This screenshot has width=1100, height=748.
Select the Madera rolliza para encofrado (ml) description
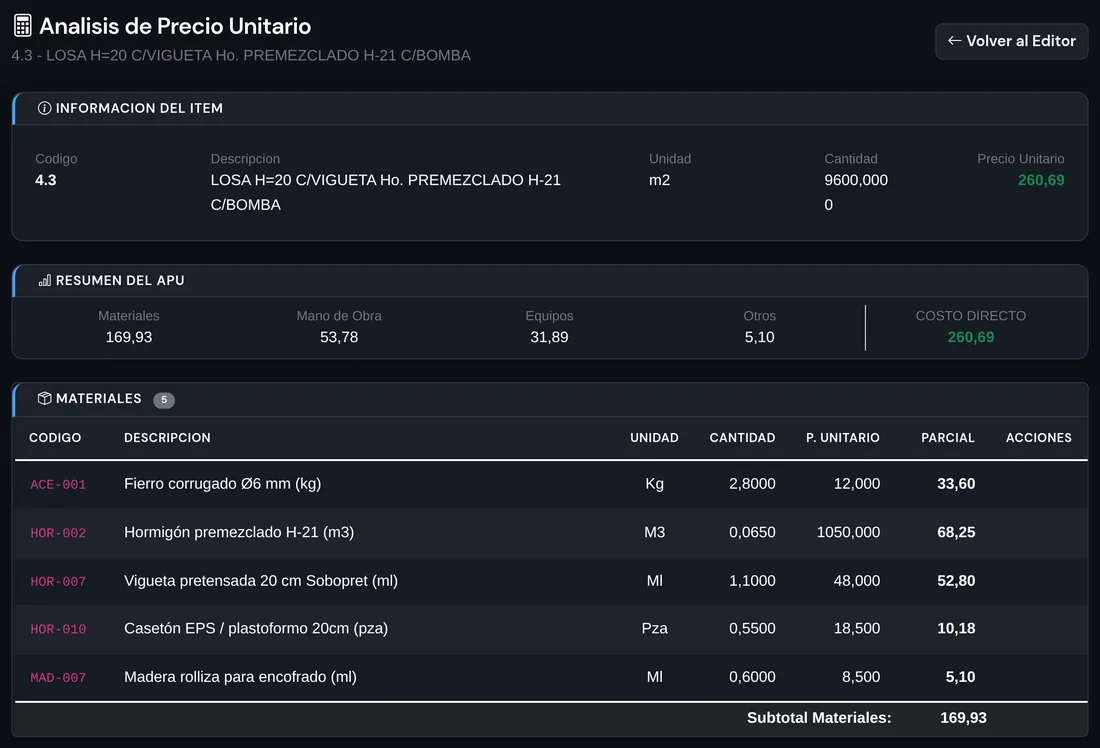click(241, 676)
